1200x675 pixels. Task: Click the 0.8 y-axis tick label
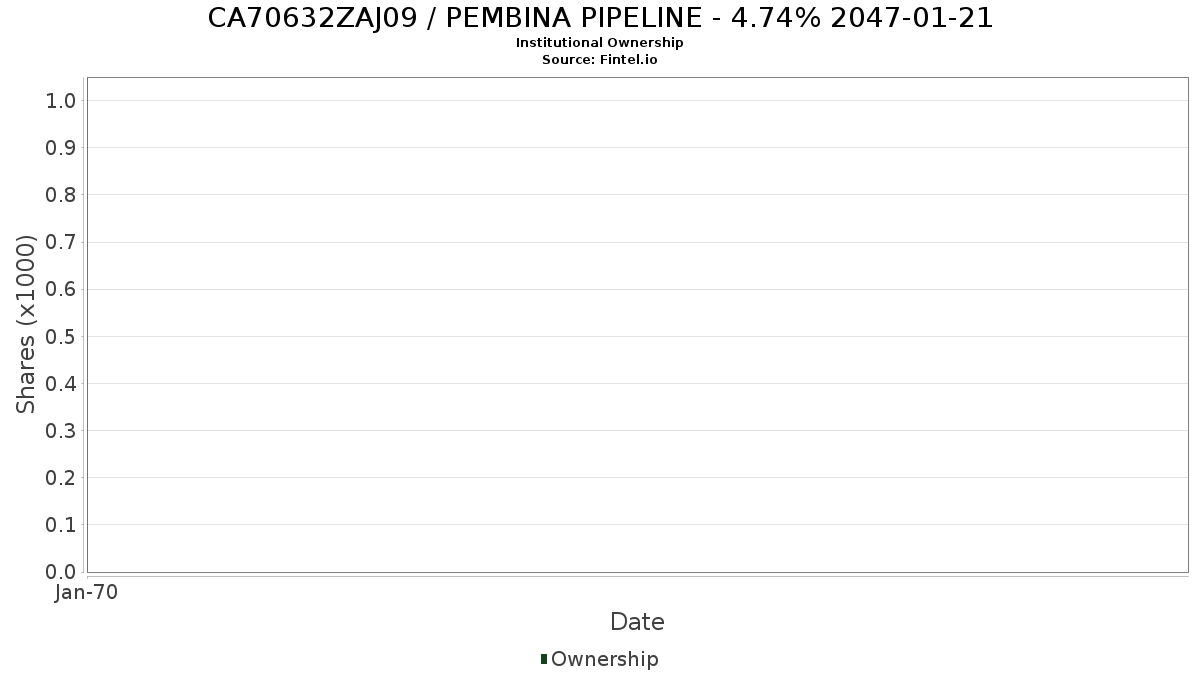click(61, 195)
